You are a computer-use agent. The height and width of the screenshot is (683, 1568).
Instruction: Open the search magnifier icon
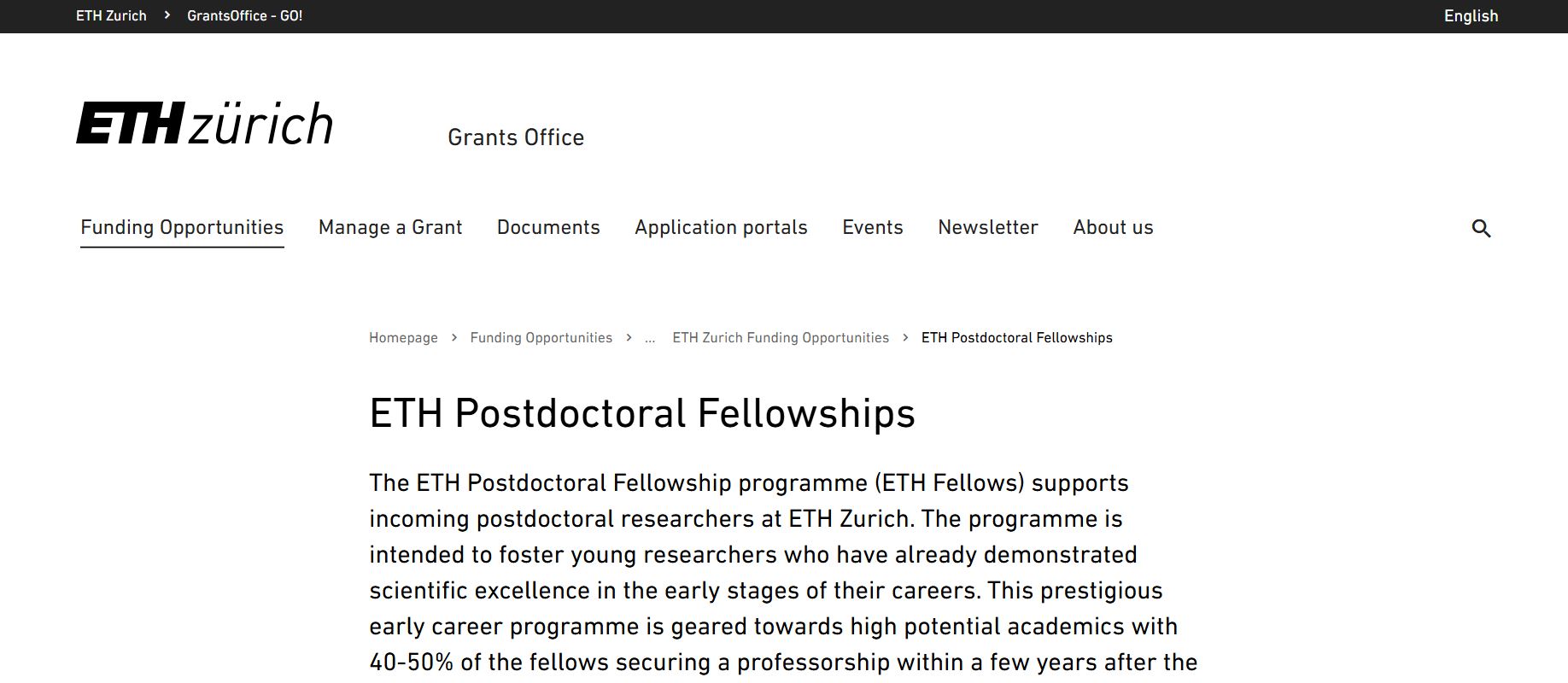coord(1481,228)
